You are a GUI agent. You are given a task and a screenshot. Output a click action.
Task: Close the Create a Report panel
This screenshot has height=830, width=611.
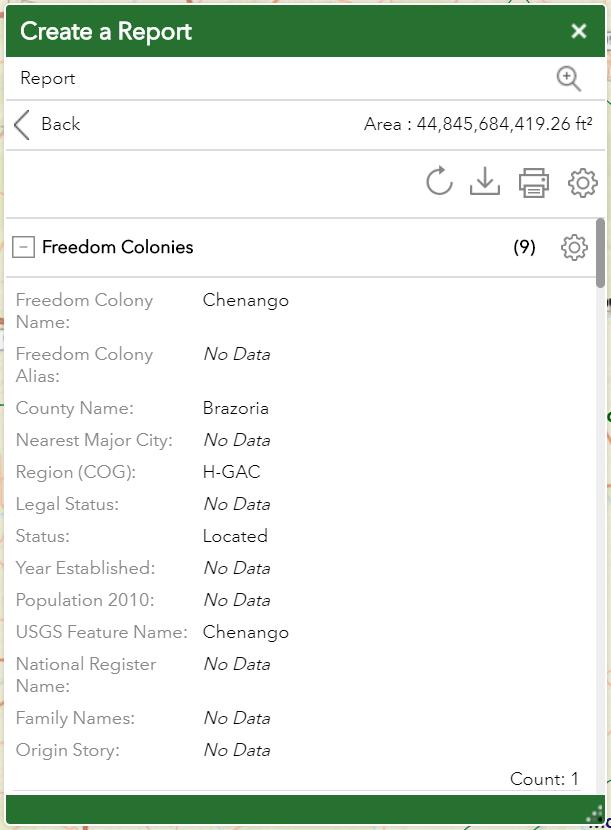(578, 31)
